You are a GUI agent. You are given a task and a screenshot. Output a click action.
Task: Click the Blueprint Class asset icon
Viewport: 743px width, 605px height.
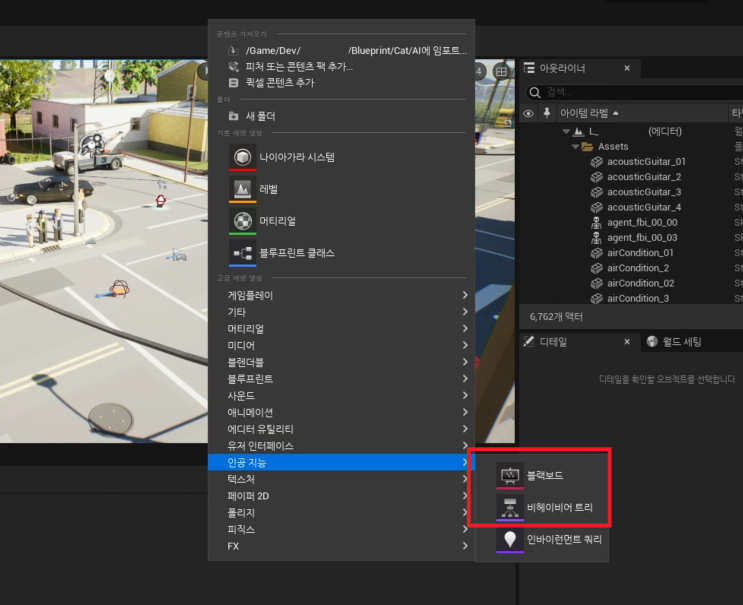point(243,253)
